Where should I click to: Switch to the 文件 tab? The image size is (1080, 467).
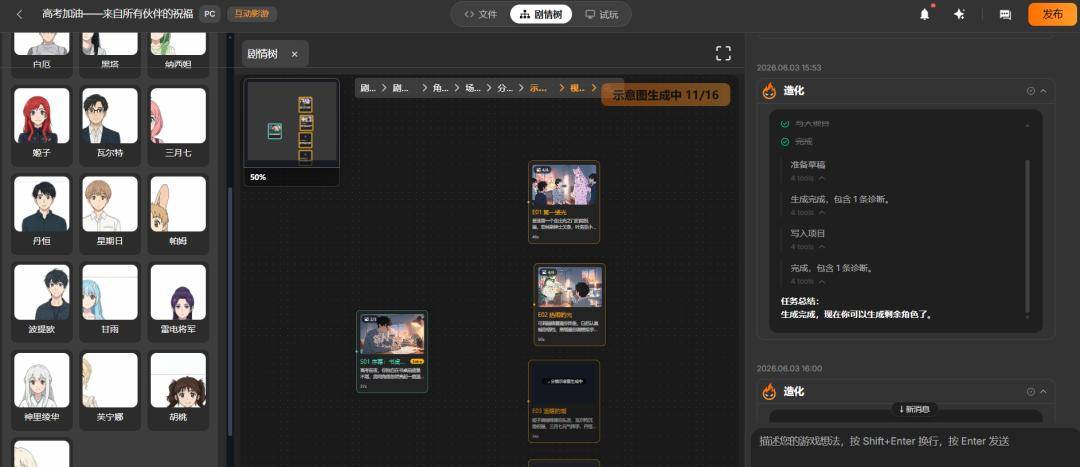click(x=480, y=14)
